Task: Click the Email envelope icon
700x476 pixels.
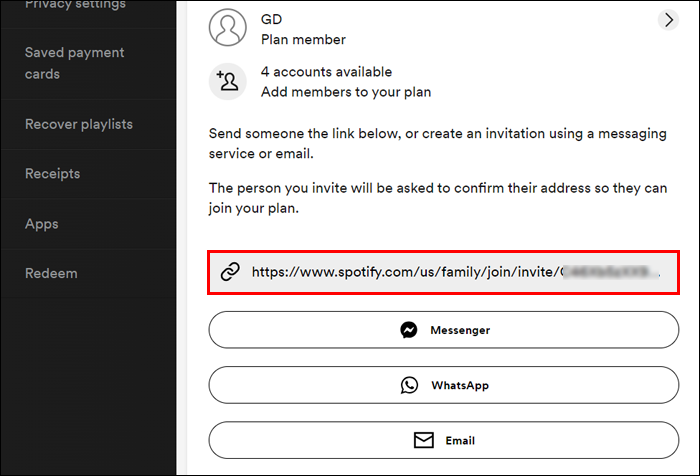Action: [424, 440]
